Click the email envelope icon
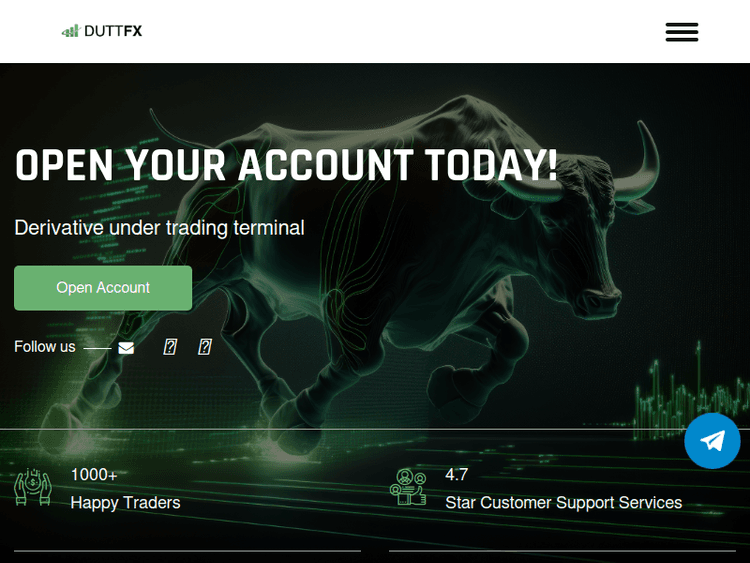Image resolution: width=750 pixels, height=563 pixels. pos(126,348)
